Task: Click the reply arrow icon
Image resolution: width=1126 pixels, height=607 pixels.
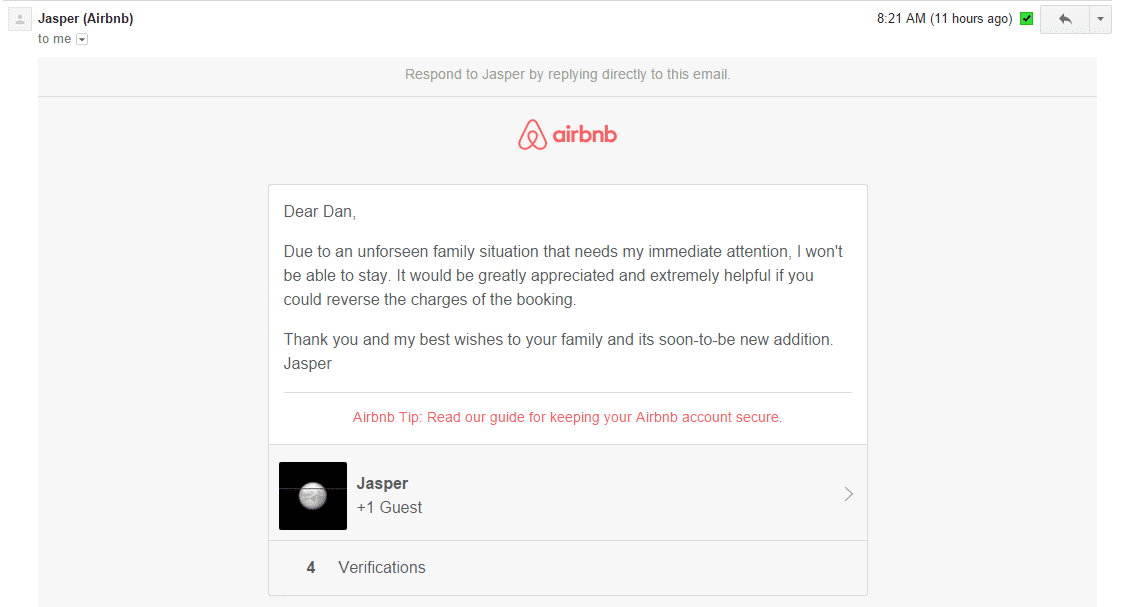Action: (x=1064, y=19)
